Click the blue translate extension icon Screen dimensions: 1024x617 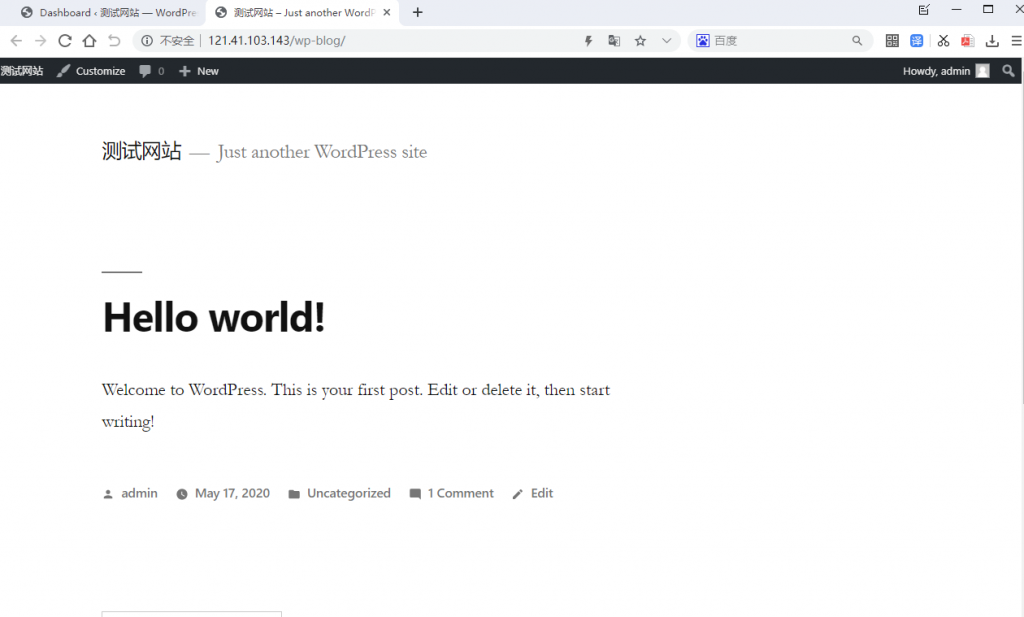tap(917, 40)
